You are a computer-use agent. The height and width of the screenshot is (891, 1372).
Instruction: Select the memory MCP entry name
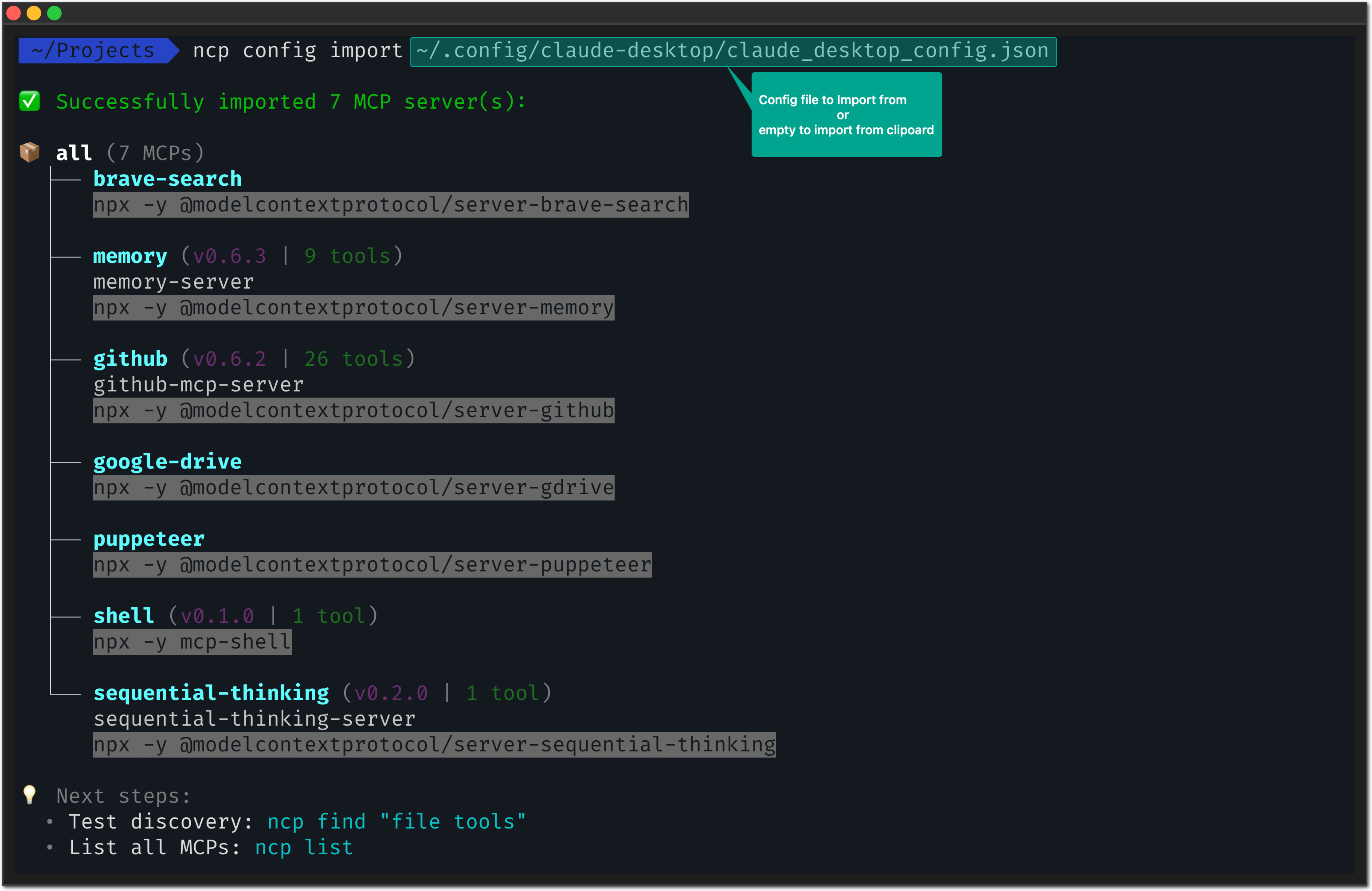coord(129,256)
